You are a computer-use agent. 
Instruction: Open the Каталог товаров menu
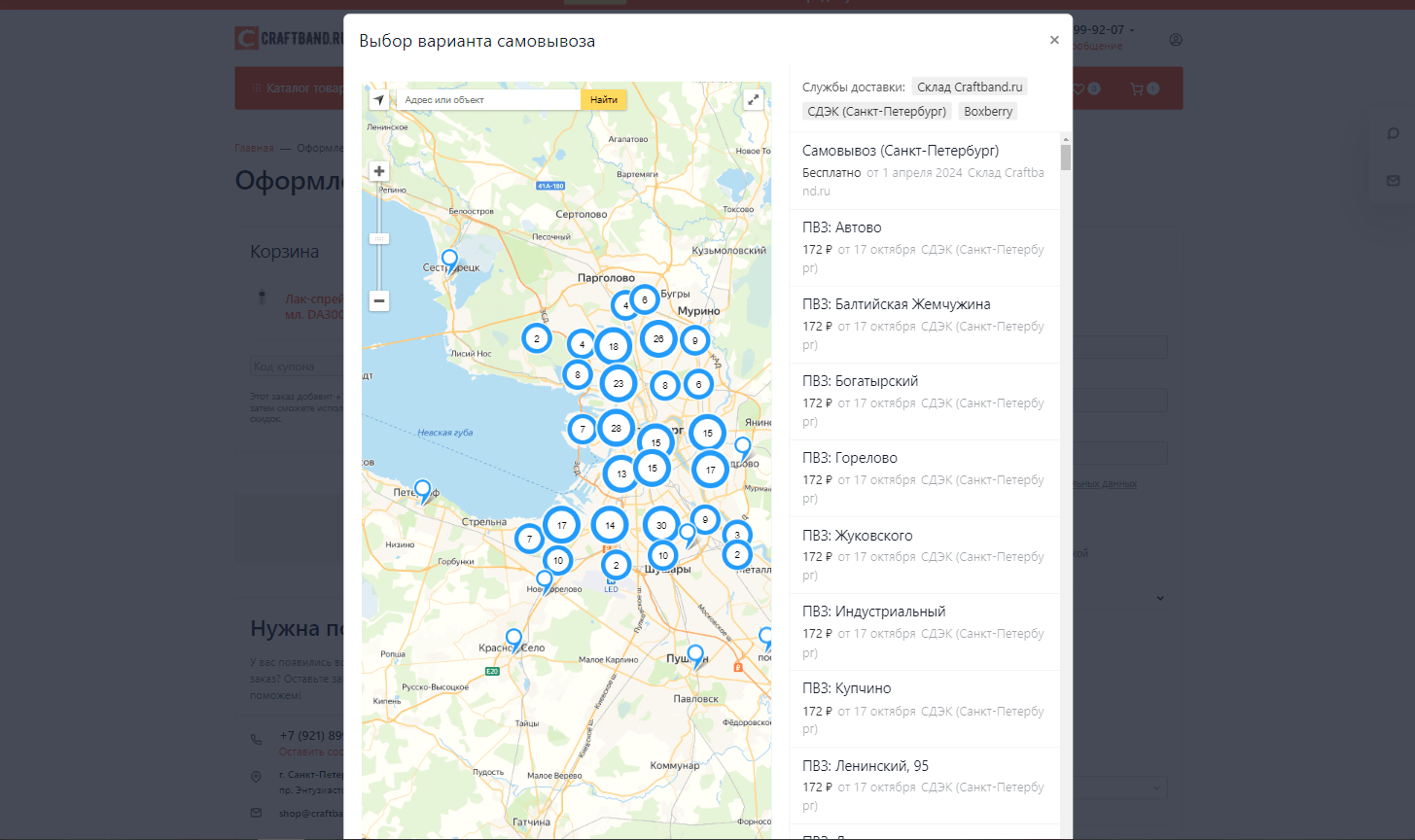(298, 88)
